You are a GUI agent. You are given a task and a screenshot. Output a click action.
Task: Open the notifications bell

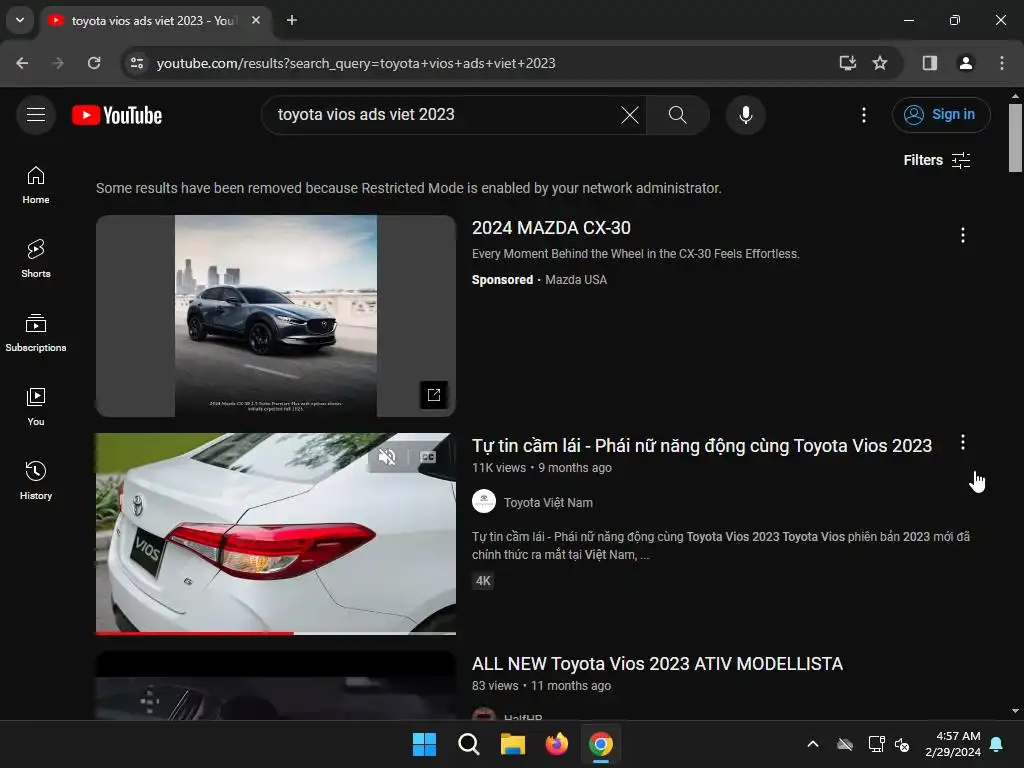(x=997, y=744)
